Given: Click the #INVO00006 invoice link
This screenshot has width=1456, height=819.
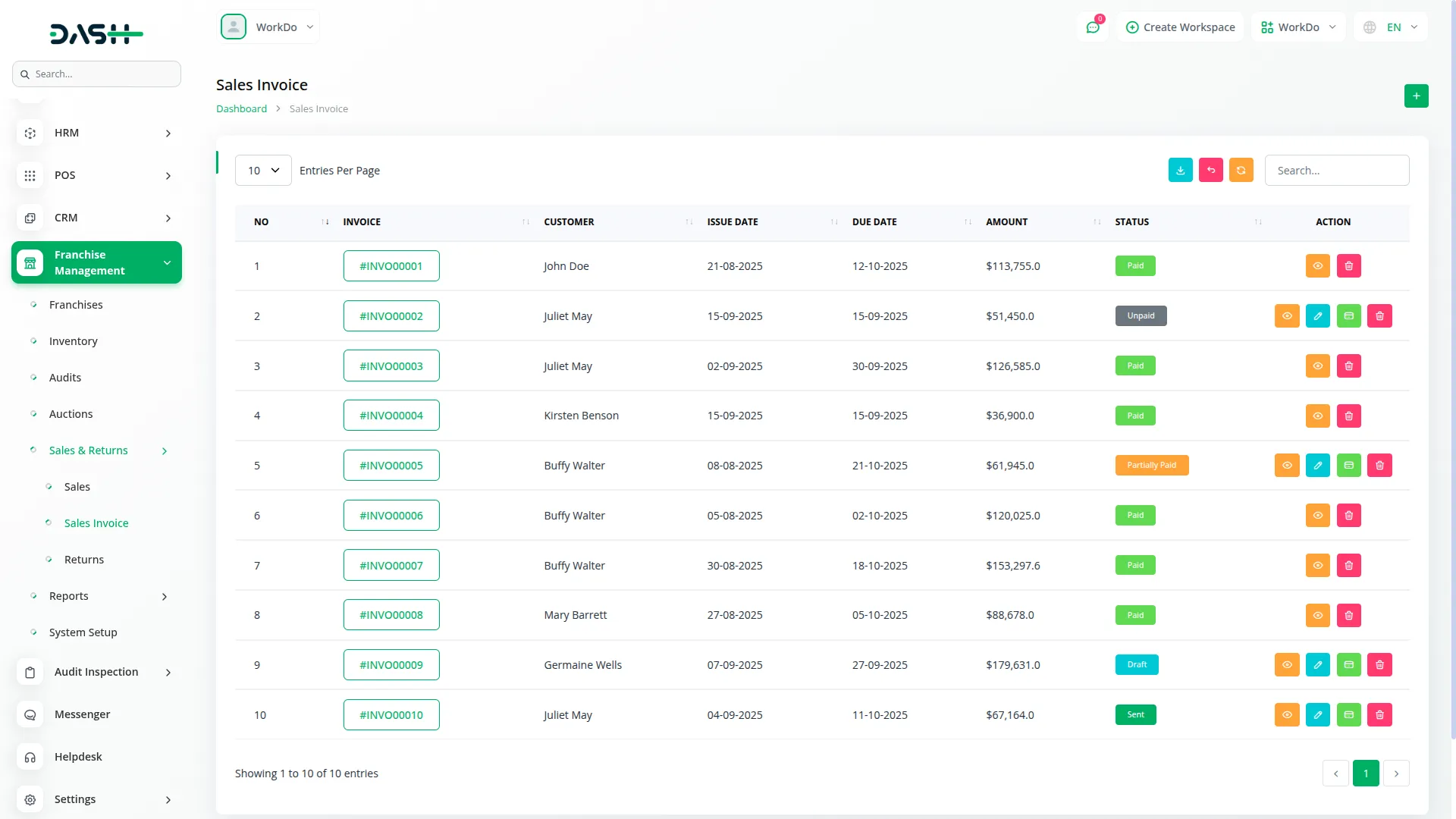Looking at the screenshot, I should click(391, 516).
